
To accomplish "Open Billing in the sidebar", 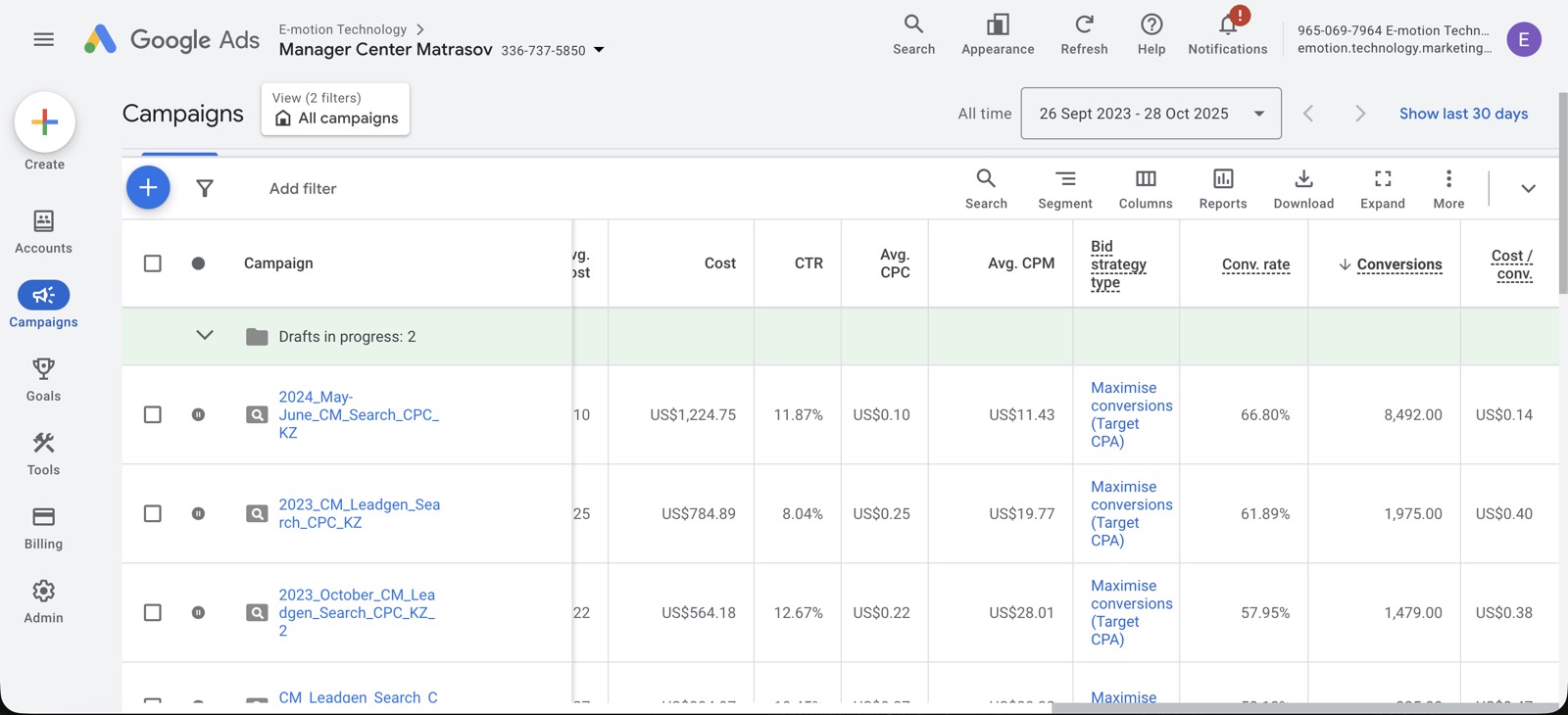I will (x=43, y=528).
